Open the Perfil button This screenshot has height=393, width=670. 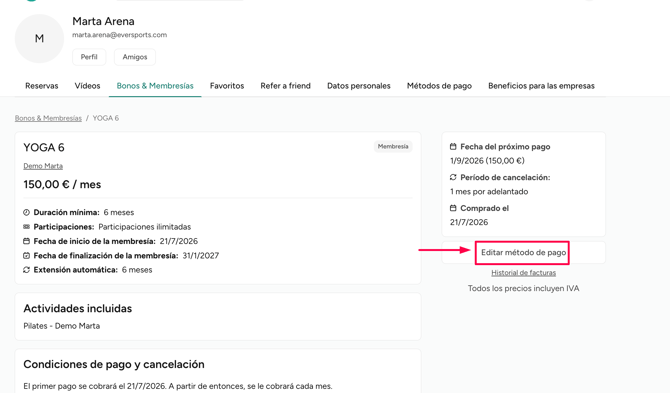[89, 57]
